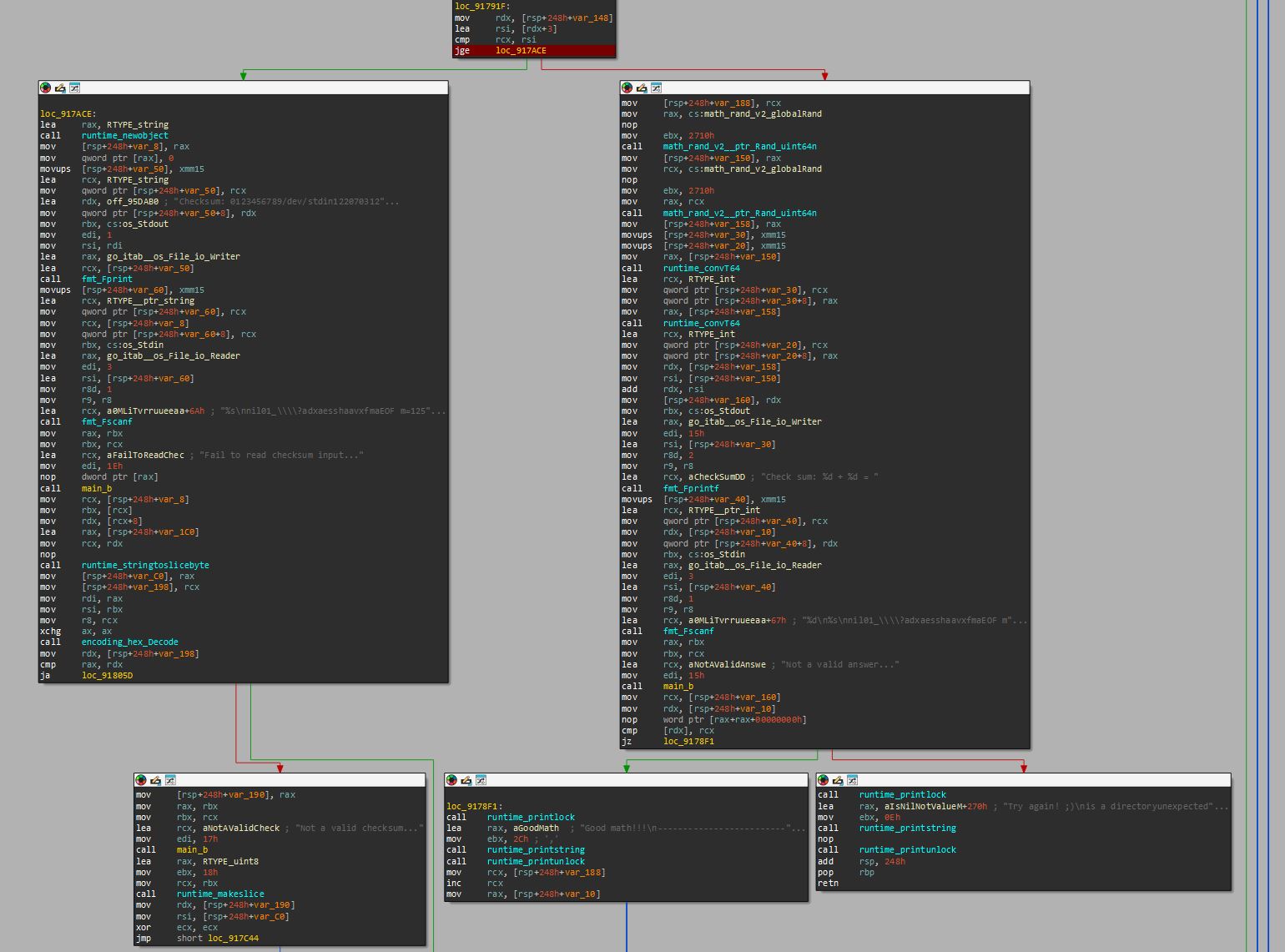The height and width of the screenshot is (952, 1285).
Task: Click the group nodes icon in the aNotAValidCheck block
Action: [169, 780]
